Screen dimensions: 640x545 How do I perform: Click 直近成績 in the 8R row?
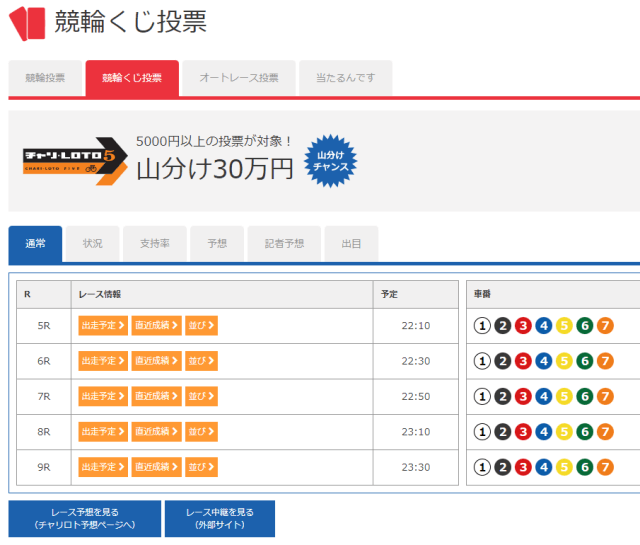coord(157,432)
